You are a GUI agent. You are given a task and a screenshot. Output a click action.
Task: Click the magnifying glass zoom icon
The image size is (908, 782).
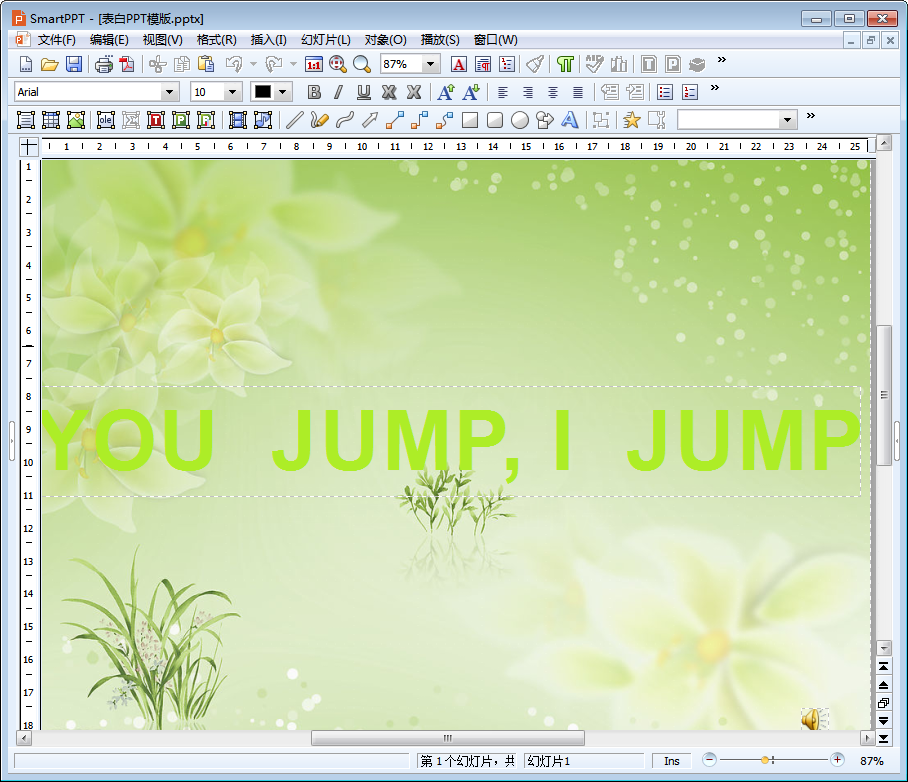click(362, 64)
